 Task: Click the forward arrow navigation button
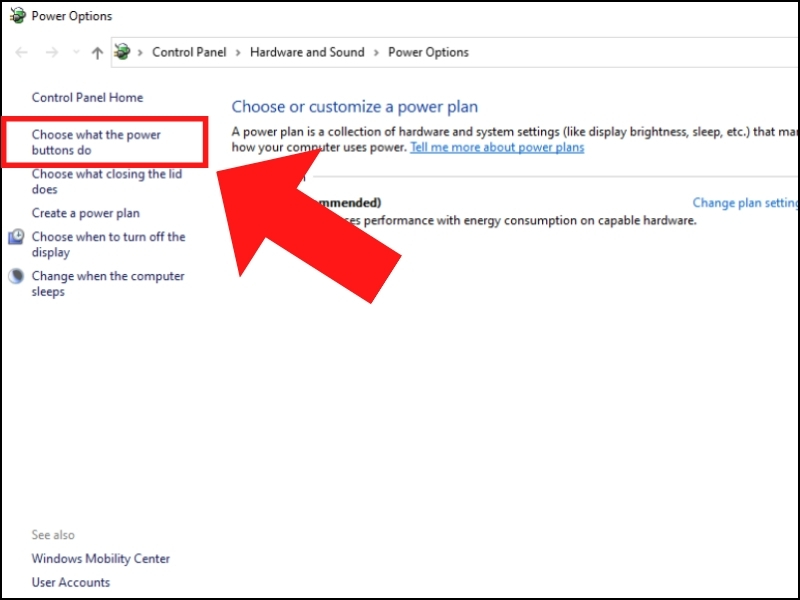[x=52, y=53]
